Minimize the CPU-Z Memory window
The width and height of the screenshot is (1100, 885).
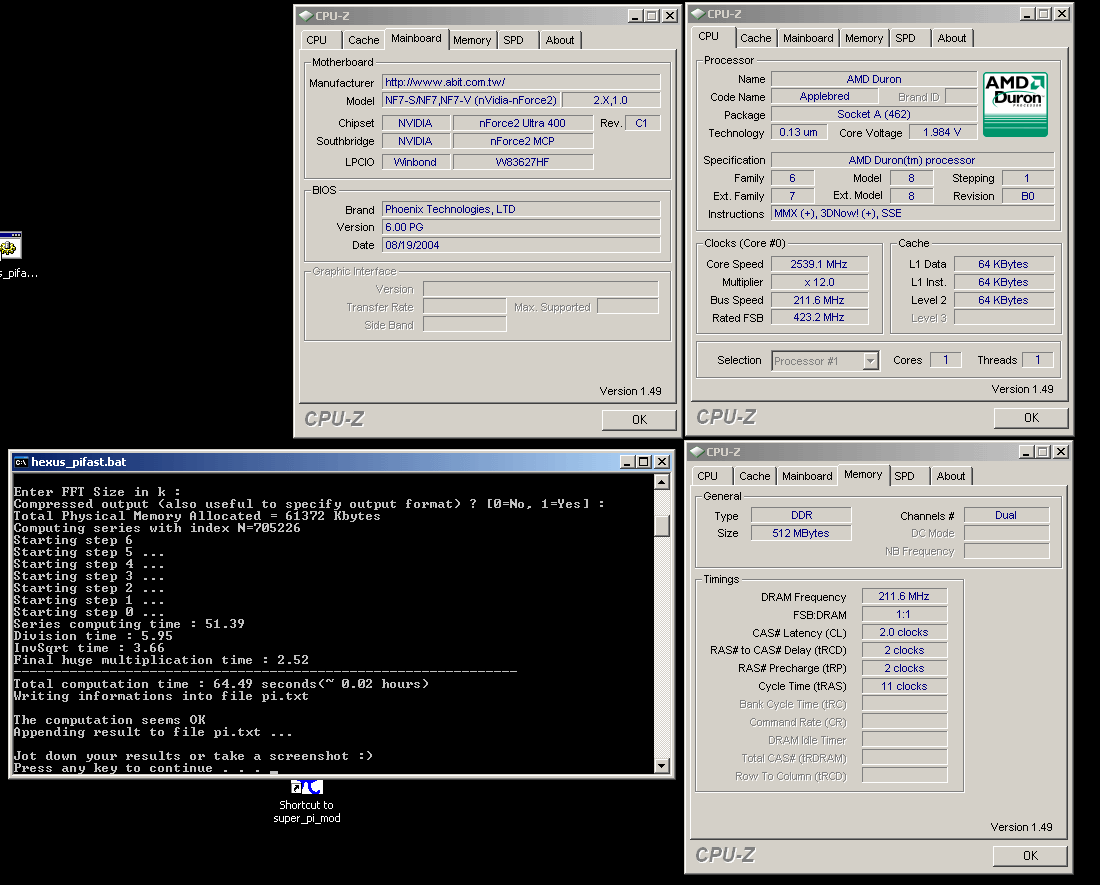tap(1026, 452)
